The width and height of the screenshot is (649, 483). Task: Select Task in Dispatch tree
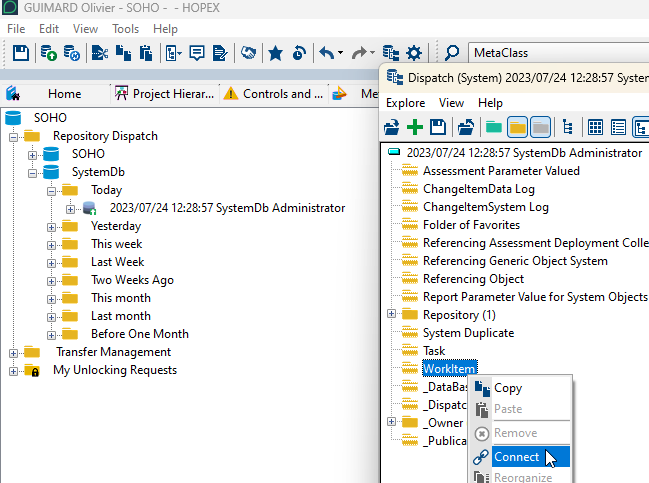click(x=434, y=351)
